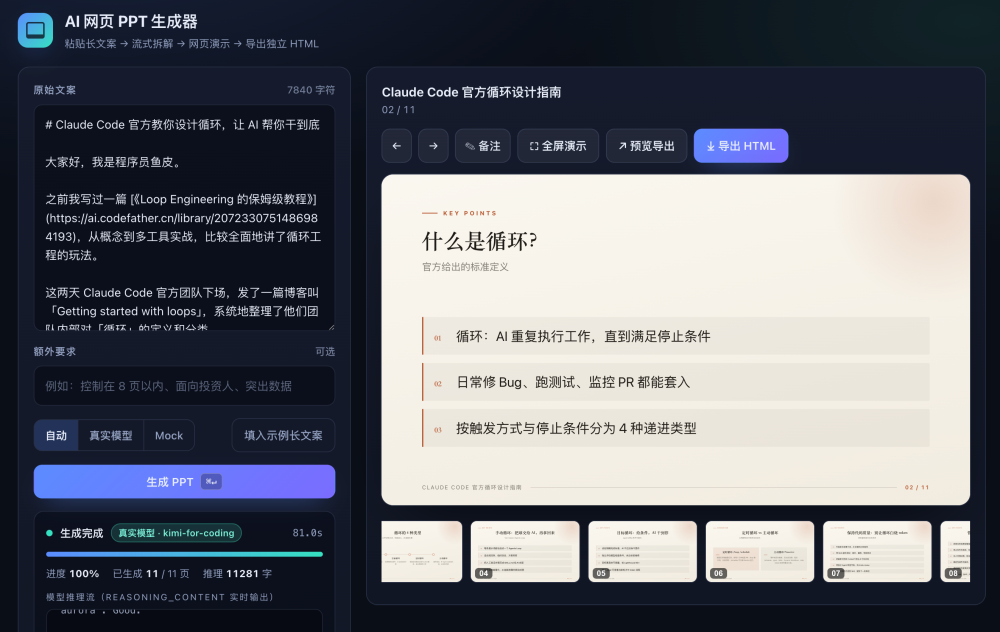Click the resize handle of 原始文案 textarea
Viewport: 1000px width, 632px height.
point(330,326)
